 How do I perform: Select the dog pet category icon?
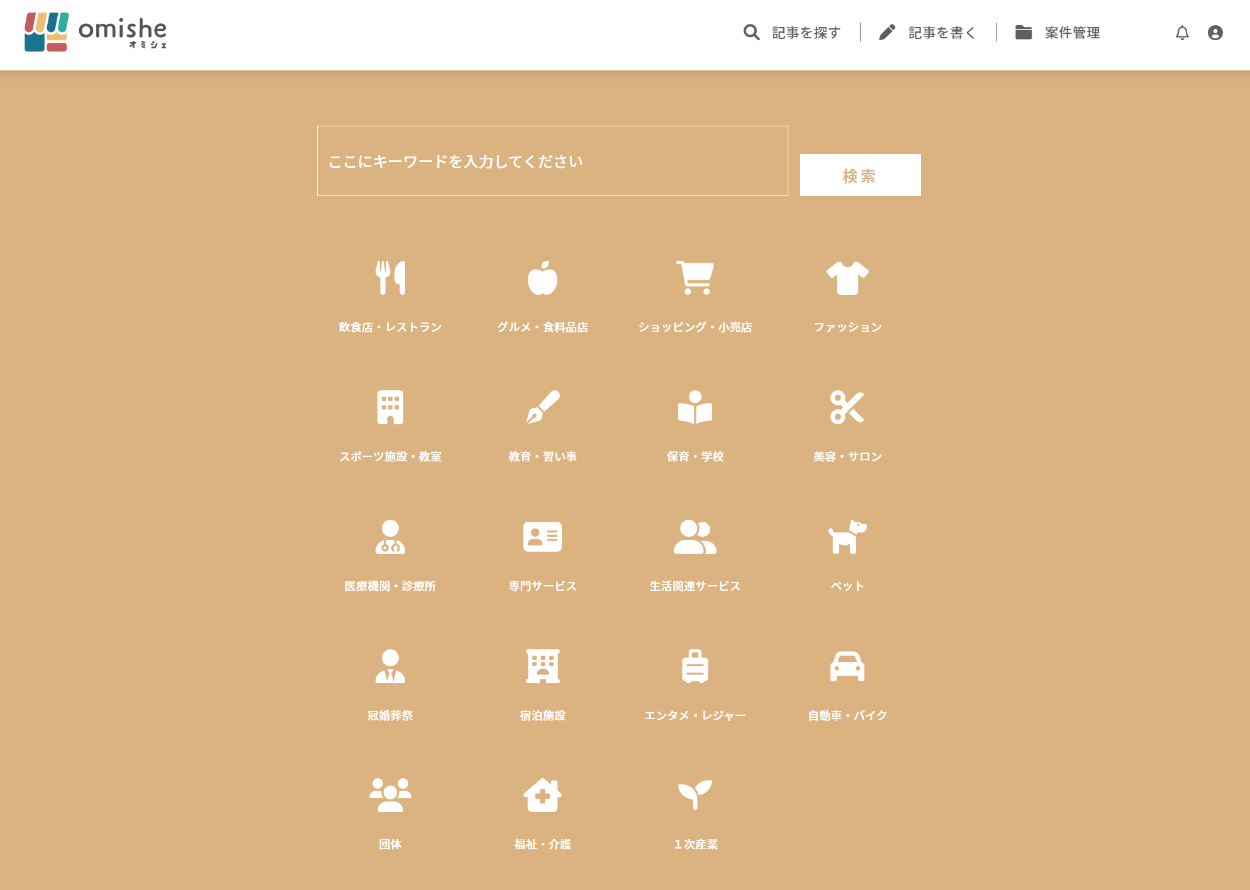(x=847, y=537)
